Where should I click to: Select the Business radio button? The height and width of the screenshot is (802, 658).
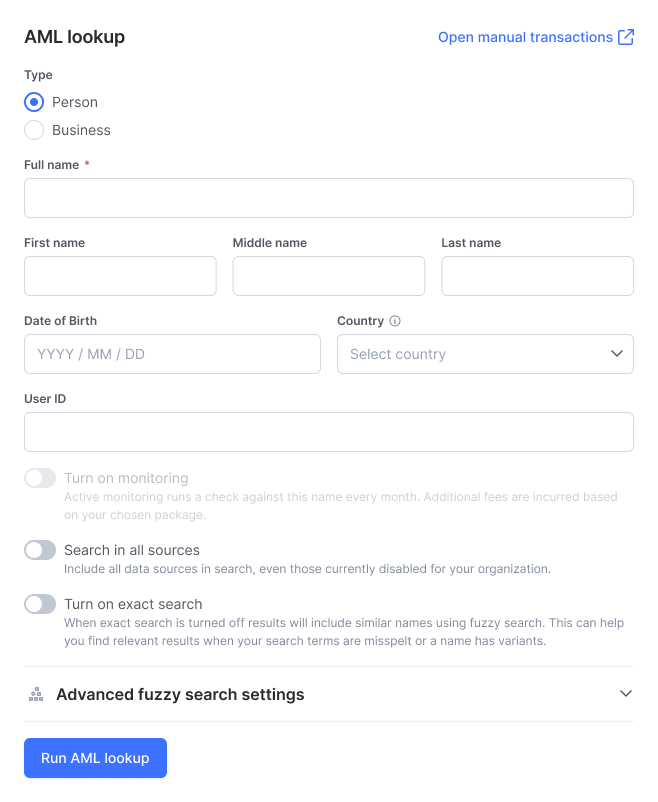click(34, 130)
